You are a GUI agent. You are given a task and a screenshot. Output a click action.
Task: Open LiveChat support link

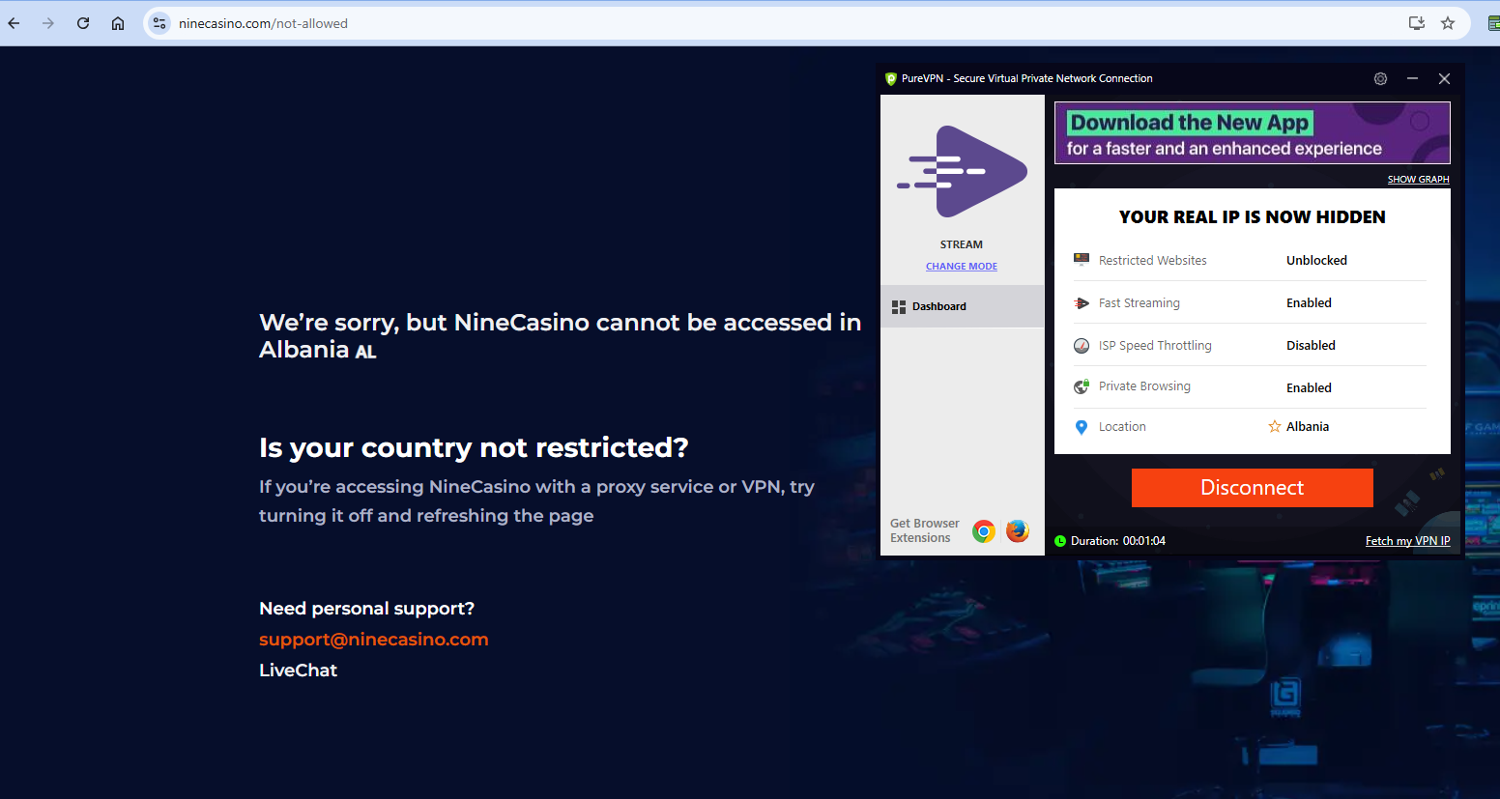tap(298, 670)
